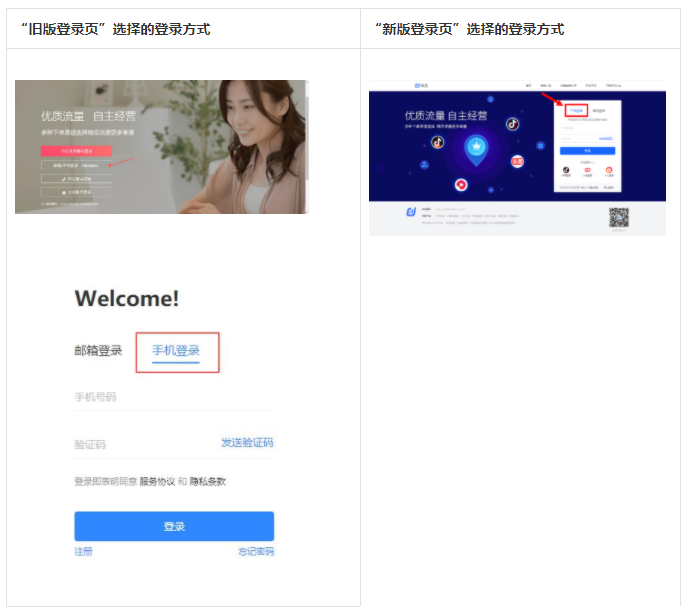689x616 pixels.
Task: Click the orange Huoshan login icon in new card
Action: tap(609, 170)
